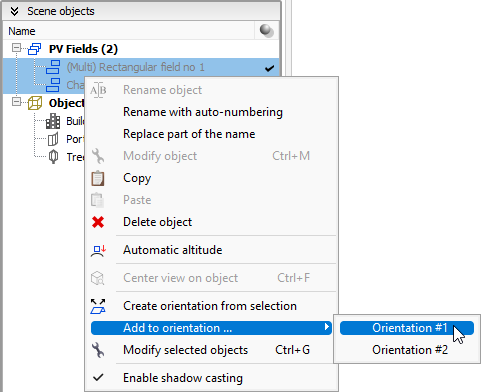Click the Copy clipboard icon
Viewport: 481px width, 392px height.
tap(98, 178)
